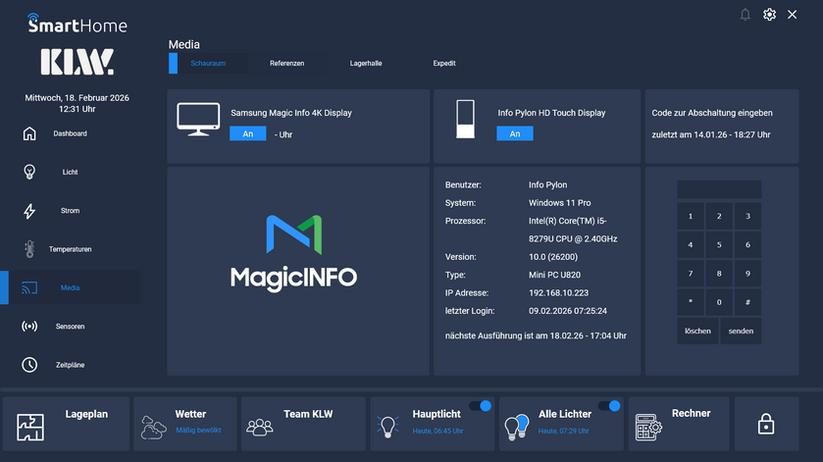Switch to the Referenzen tab

coord(287,63)
